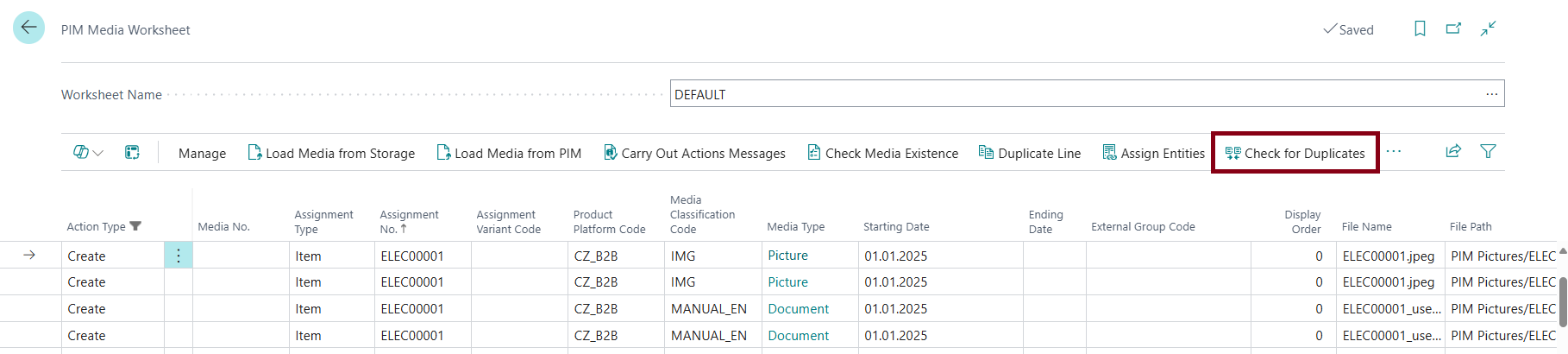Open page in new window icon

click(x=1454, y=28)
